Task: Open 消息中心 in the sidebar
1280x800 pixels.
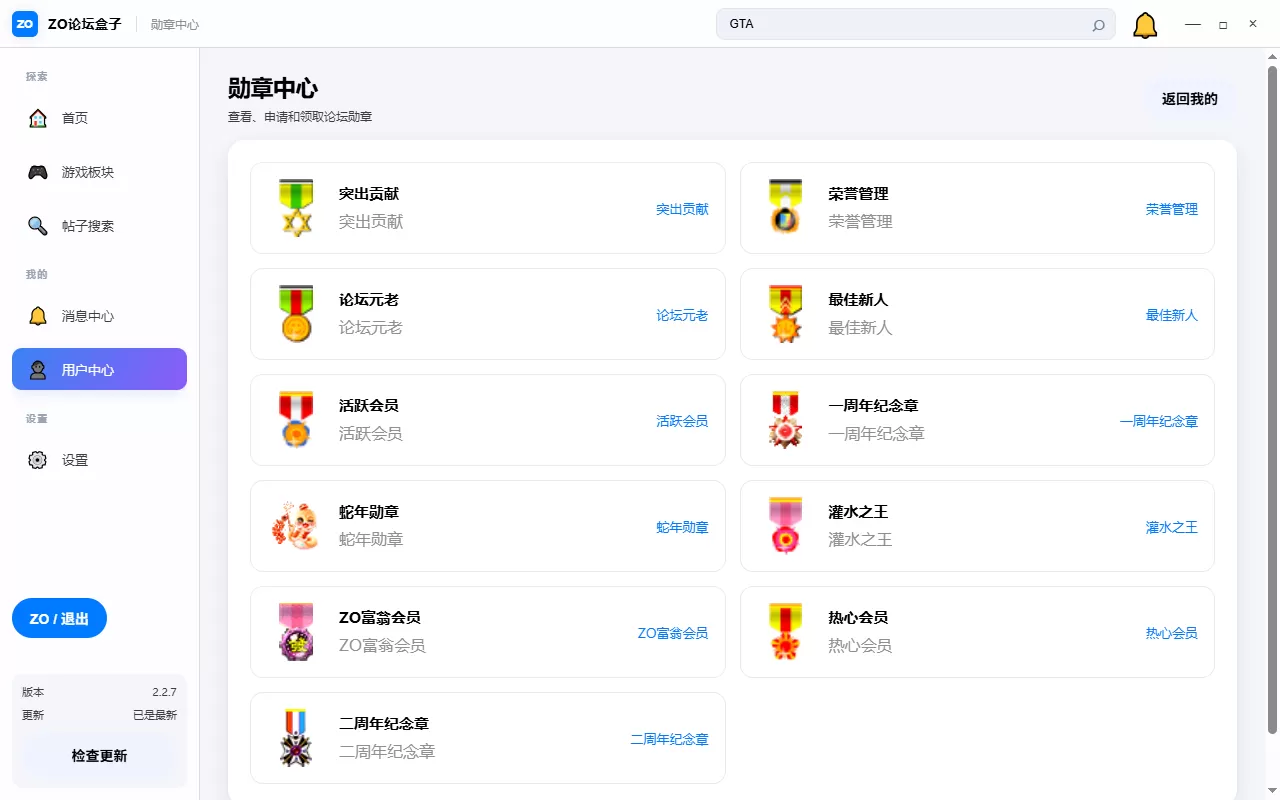Action: coord(99,316)
